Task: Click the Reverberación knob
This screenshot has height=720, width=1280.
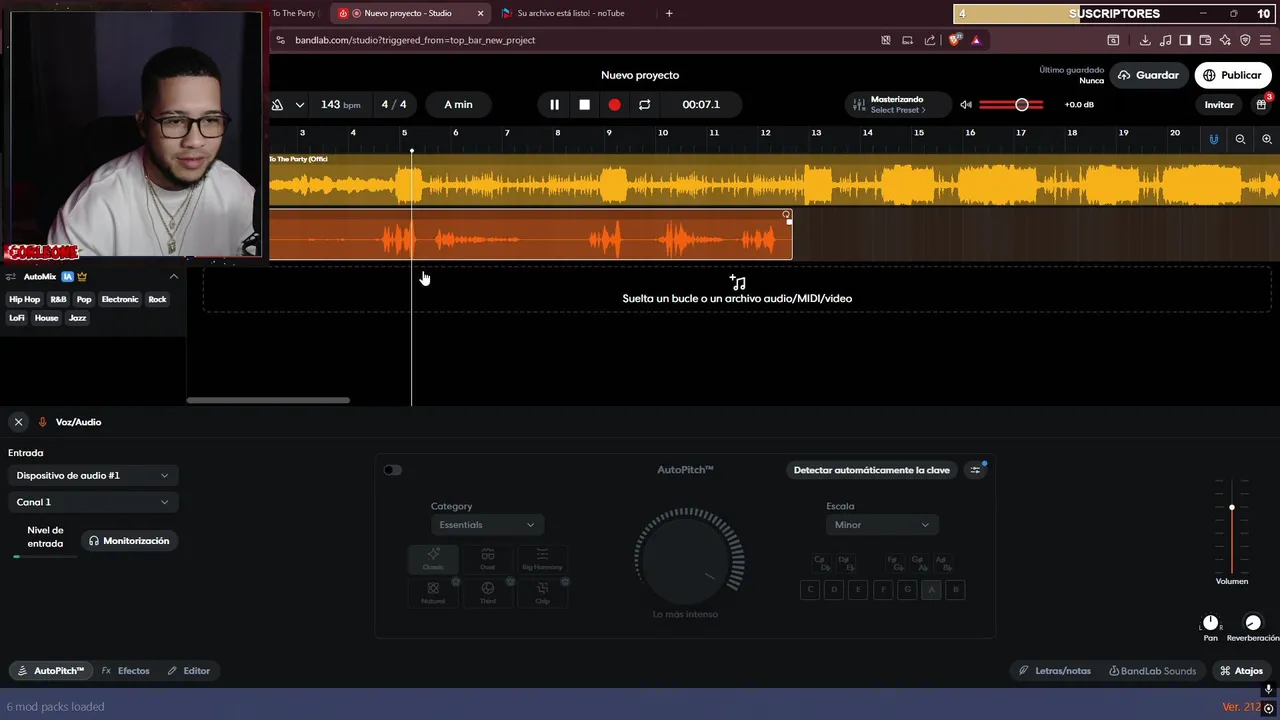Action: pyautogui.click(x=1253, y=623)
